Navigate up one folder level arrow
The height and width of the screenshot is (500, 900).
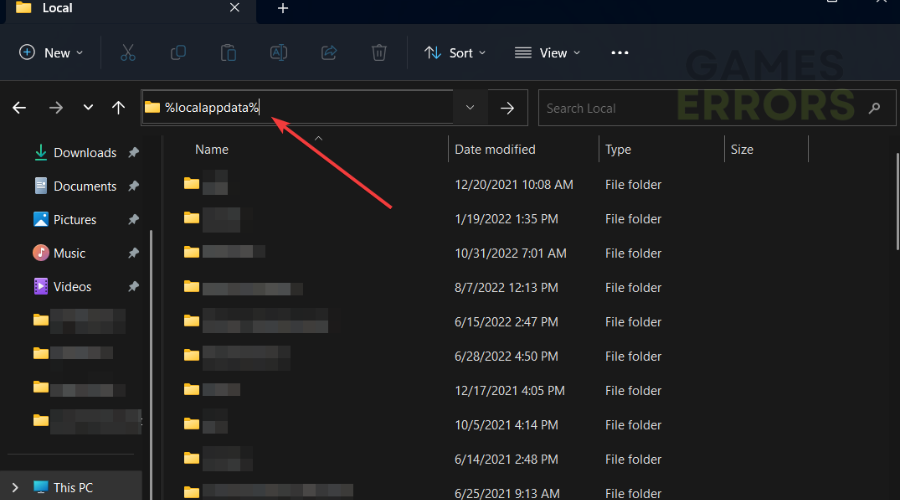[119, 108]
